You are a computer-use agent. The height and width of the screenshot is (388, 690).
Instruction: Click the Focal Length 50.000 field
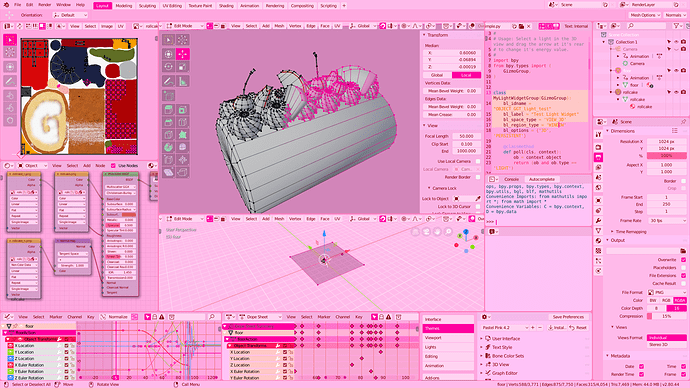466,136
